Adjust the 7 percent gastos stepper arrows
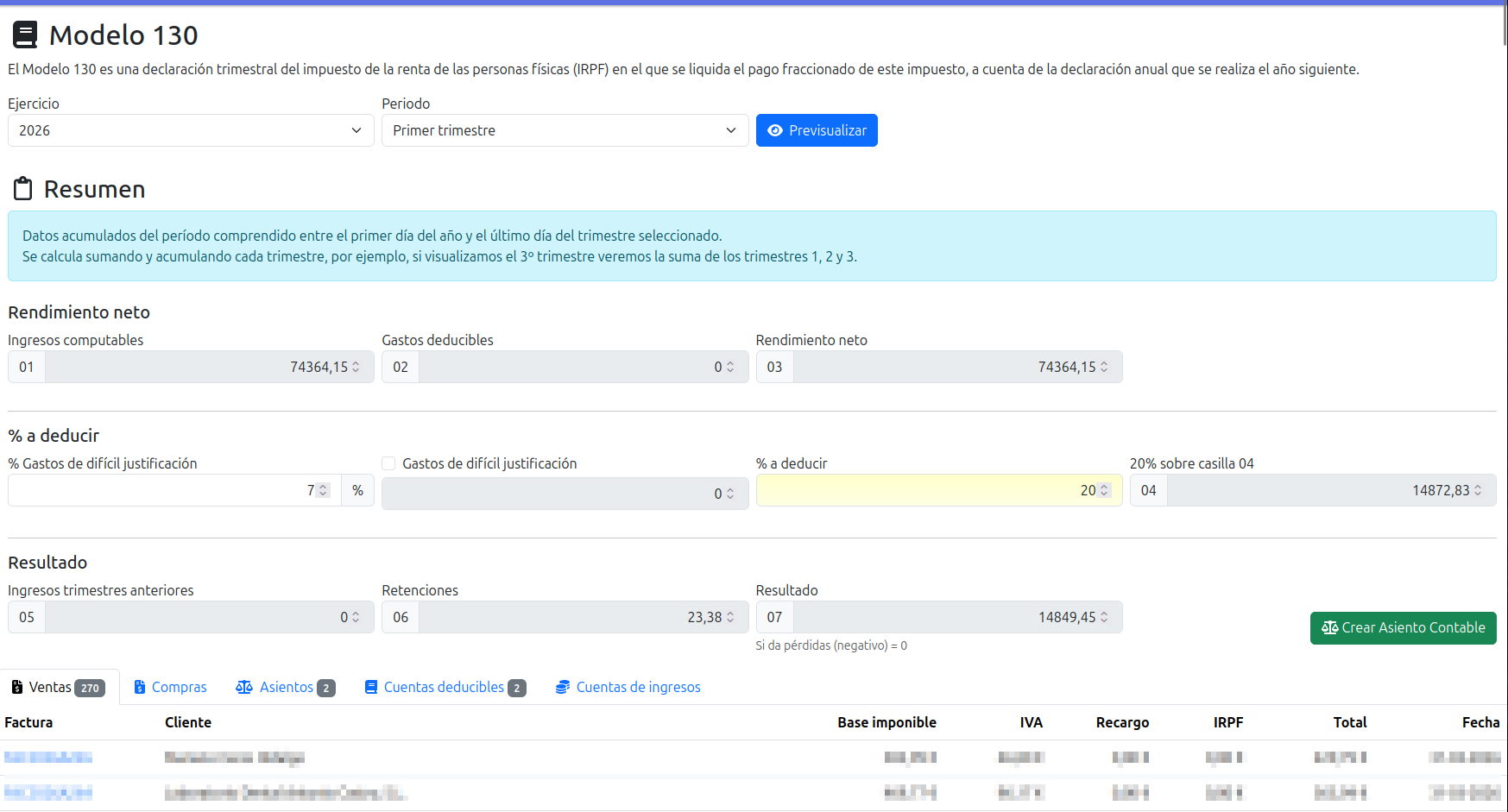 pyautogui.click(x=323, y=490)
